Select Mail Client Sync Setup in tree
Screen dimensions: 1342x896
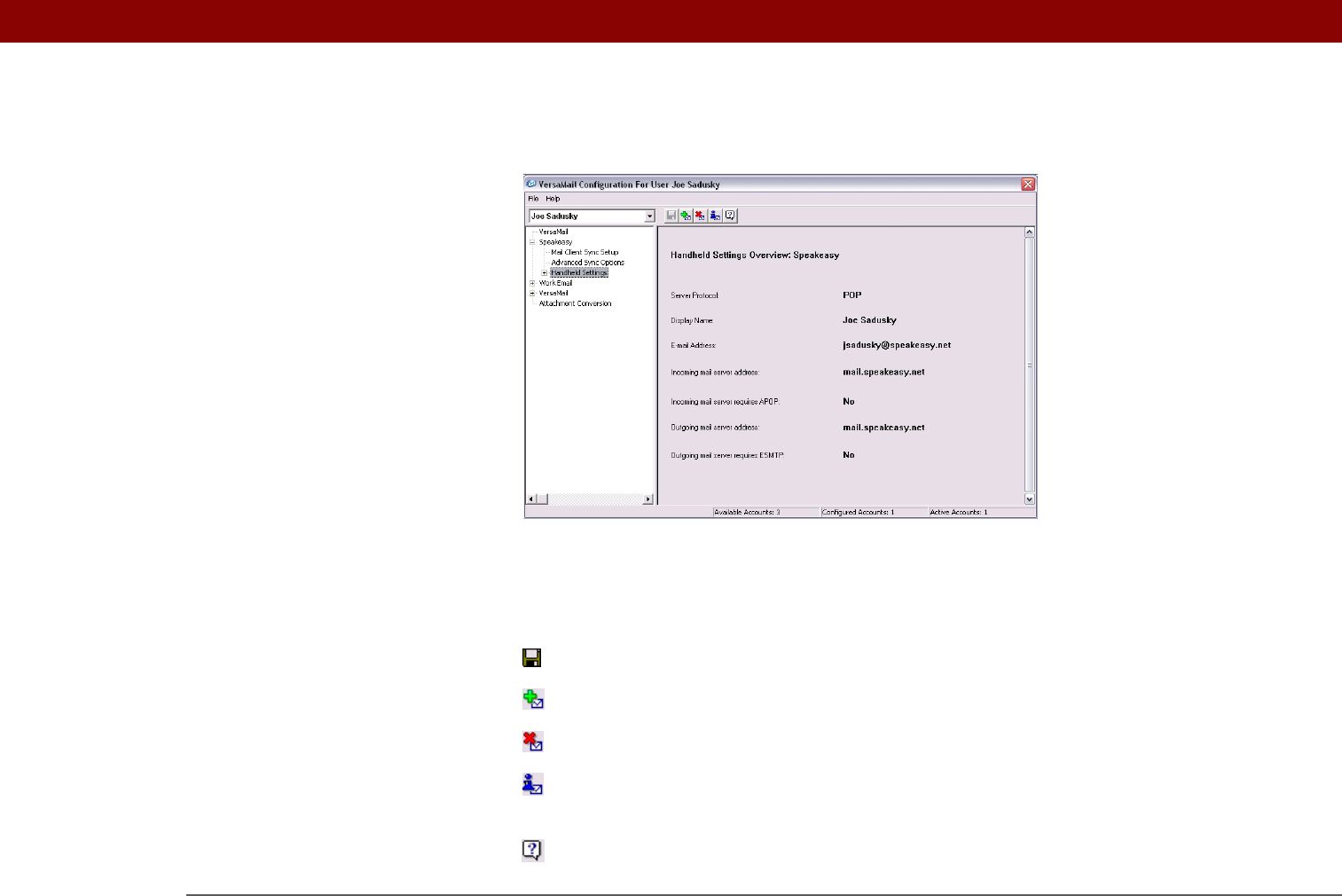coord(585,253)
